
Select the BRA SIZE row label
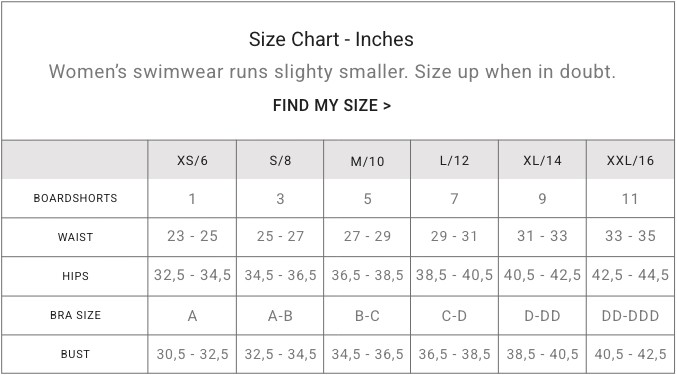click(75, 315)
